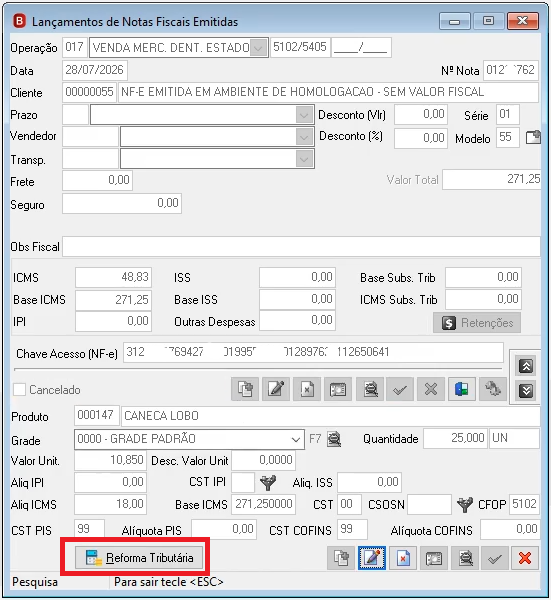Open the Vendedor dropdown list

point(304,137)
